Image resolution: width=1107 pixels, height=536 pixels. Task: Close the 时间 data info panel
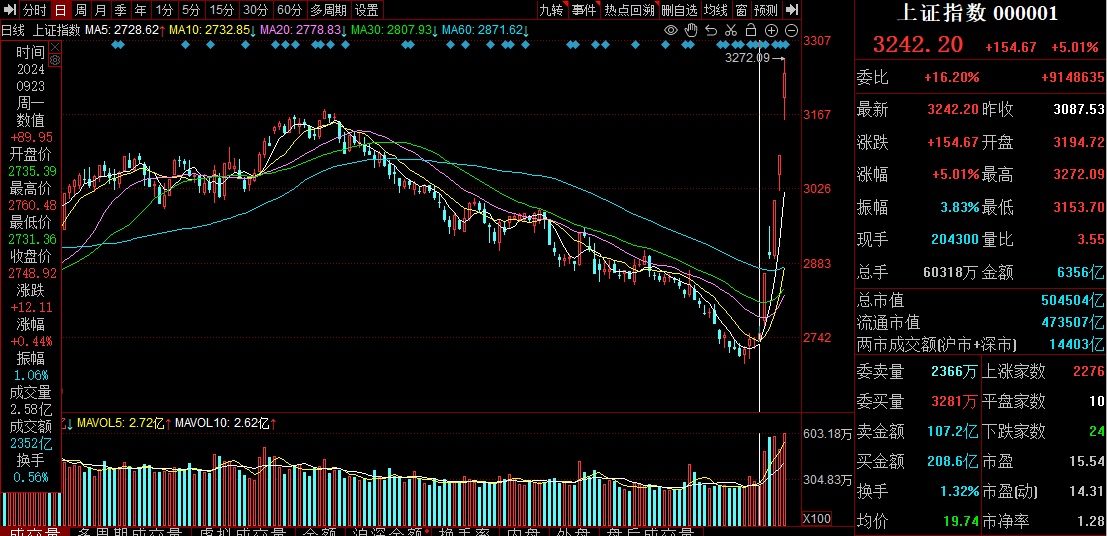pos(54,47)
